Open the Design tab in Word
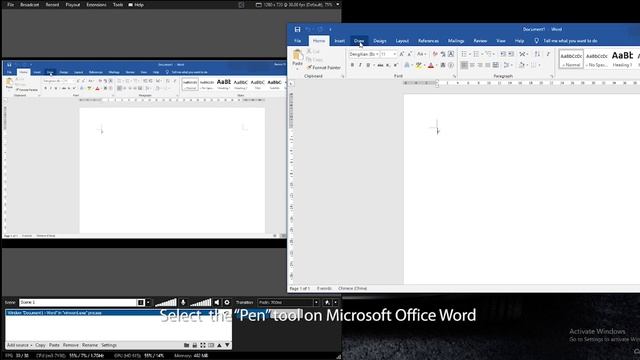The image size is (640, 360). point(380,41)
